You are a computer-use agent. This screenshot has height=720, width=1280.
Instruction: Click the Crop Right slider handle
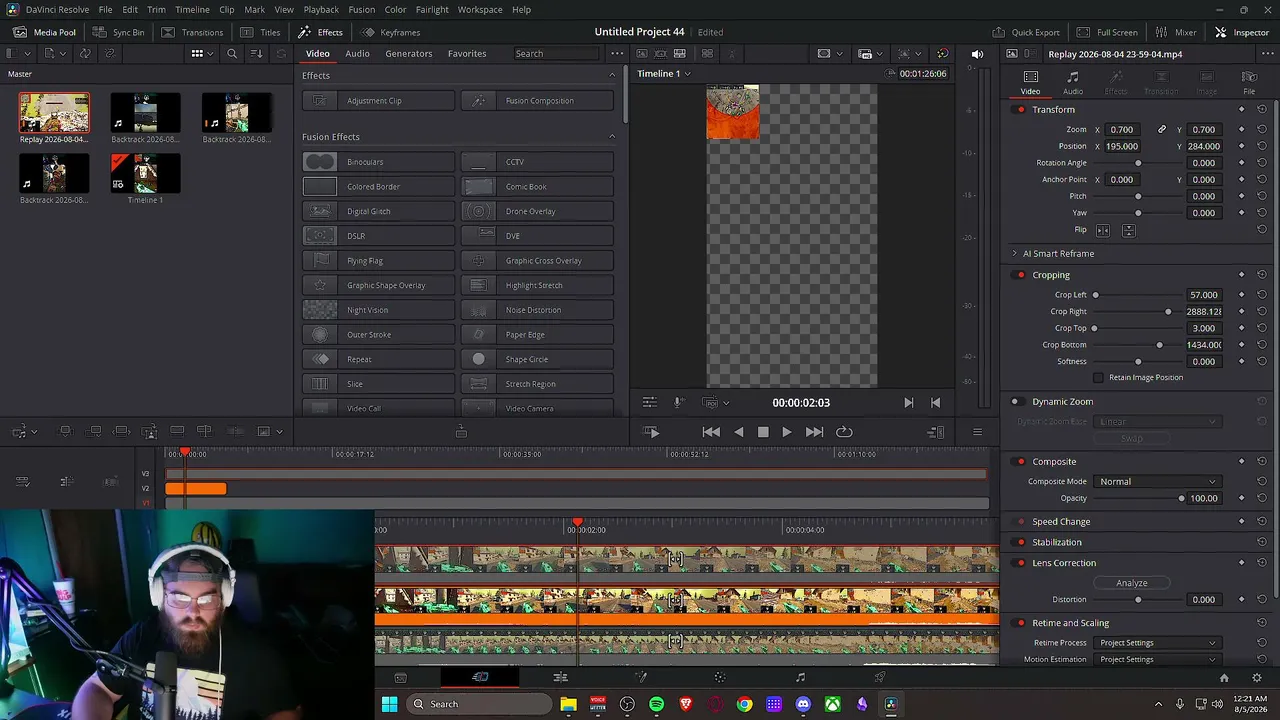tap(1168, 312)
